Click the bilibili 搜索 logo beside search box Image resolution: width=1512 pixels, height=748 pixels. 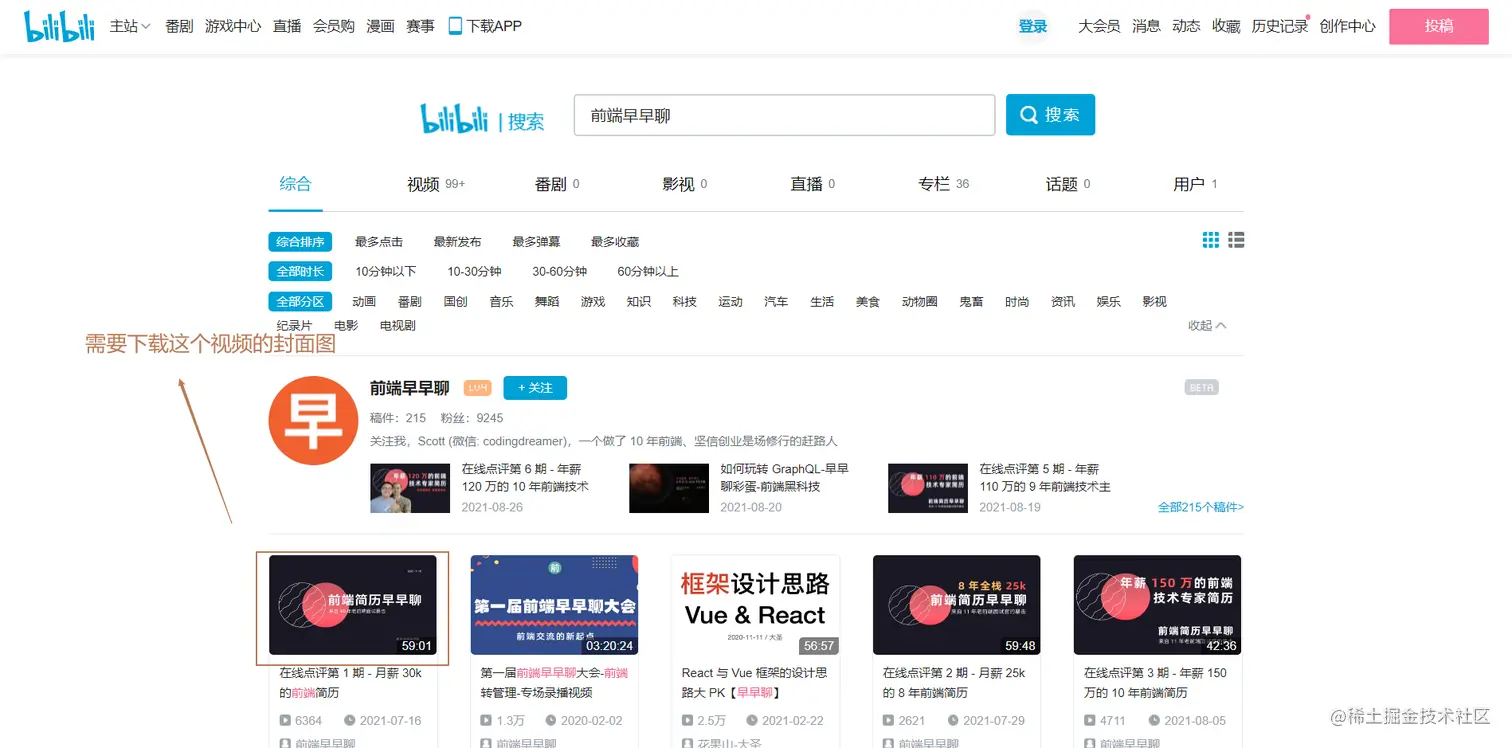[x=482, y=119]
